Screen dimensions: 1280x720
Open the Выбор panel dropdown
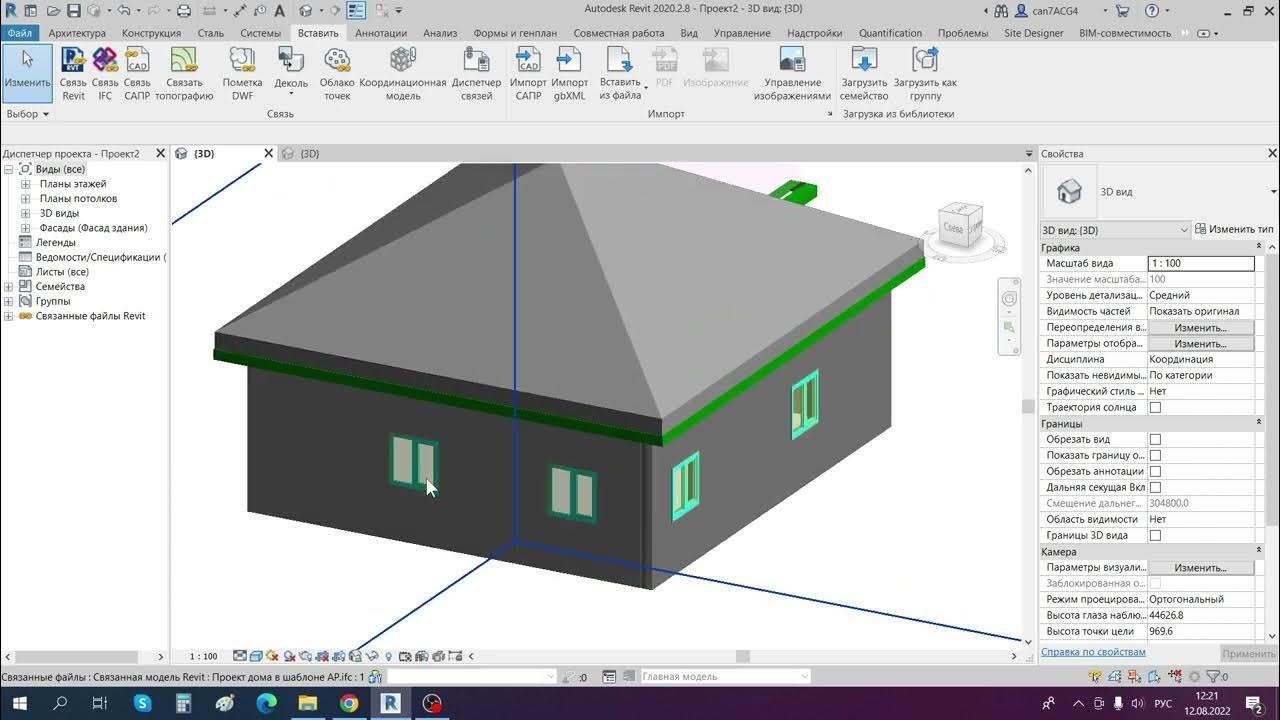(x=28, y=114)
